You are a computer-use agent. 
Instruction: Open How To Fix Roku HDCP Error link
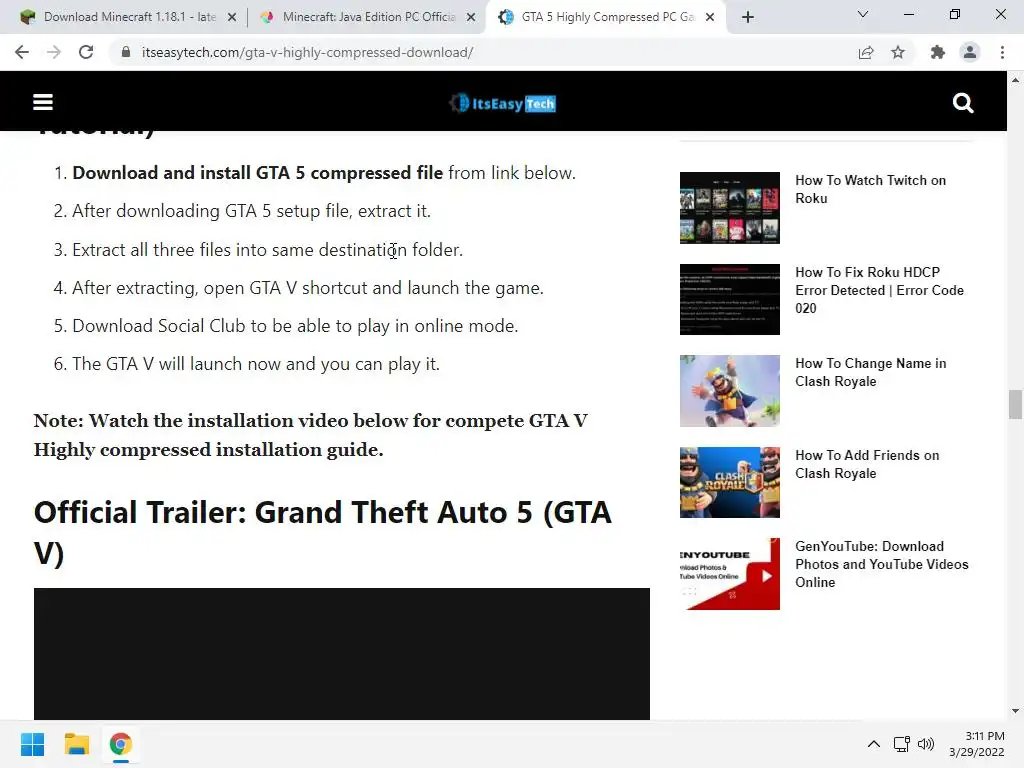pyautogui.click(x=879, y=290)
